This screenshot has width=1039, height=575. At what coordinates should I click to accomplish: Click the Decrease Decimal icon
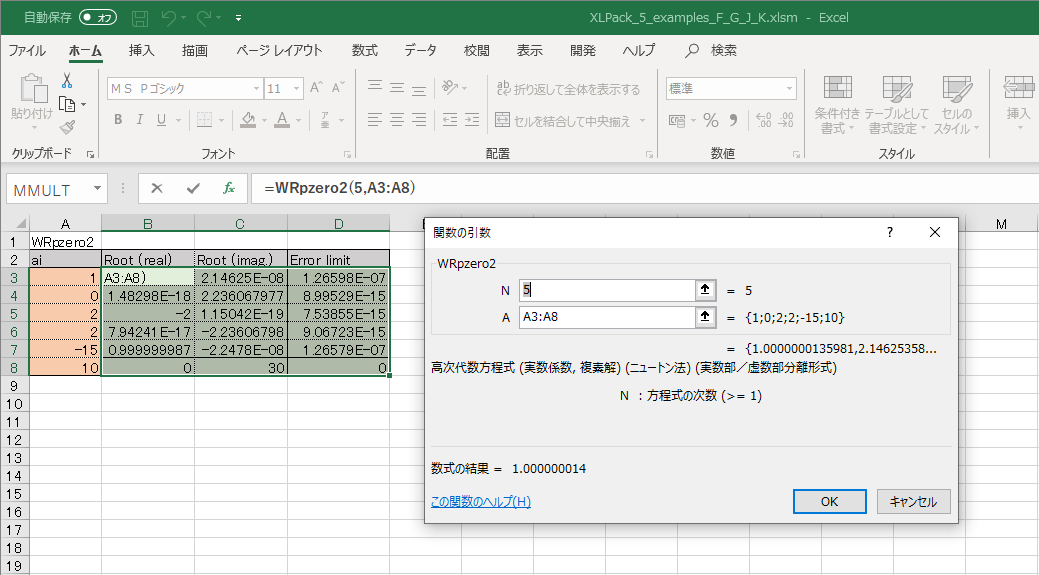(x=786, y=120)
